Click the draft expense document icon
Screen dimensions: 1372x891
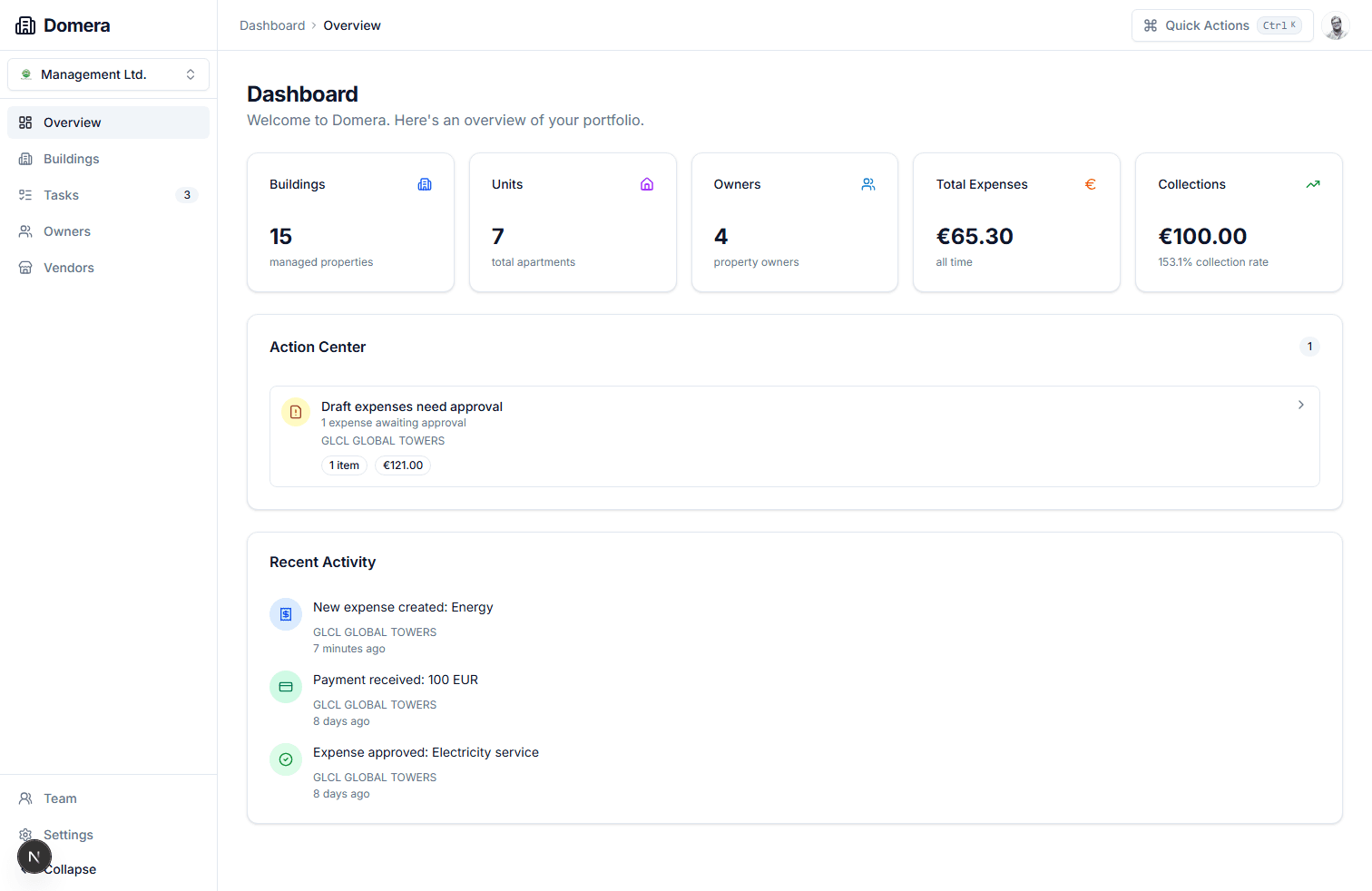[x=295, y=411]
